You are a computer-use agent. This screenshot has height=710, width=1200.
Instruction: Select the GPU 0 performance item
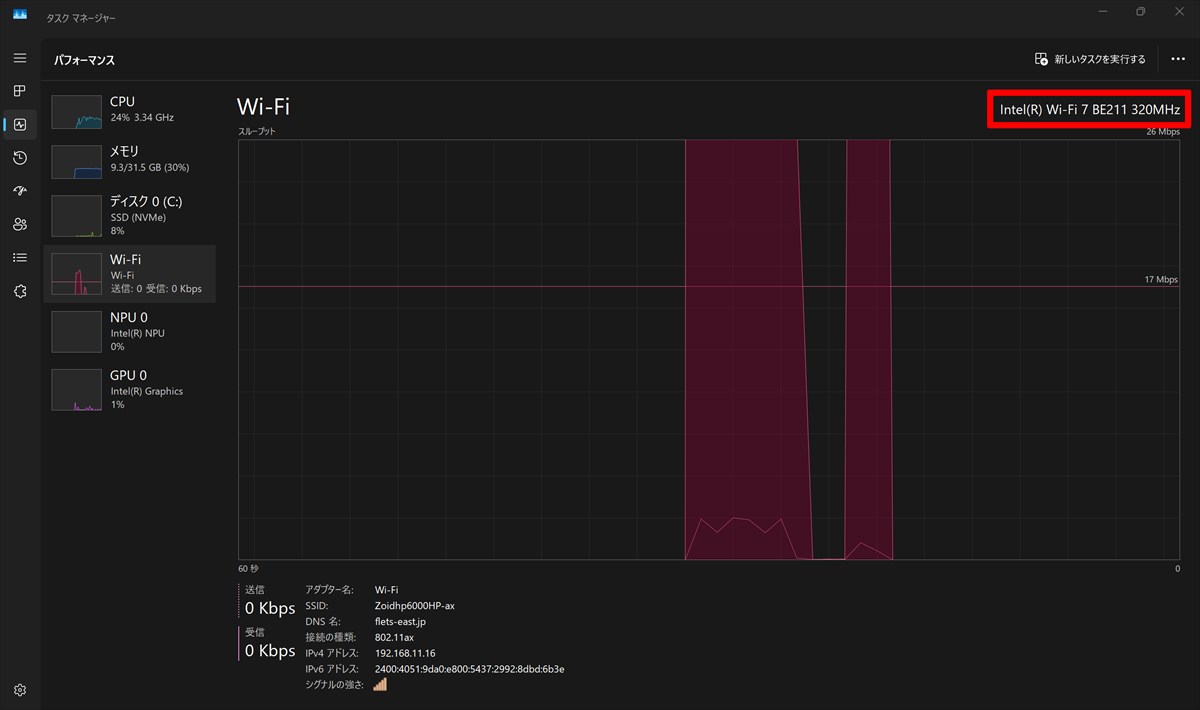(x=130, y=389)
